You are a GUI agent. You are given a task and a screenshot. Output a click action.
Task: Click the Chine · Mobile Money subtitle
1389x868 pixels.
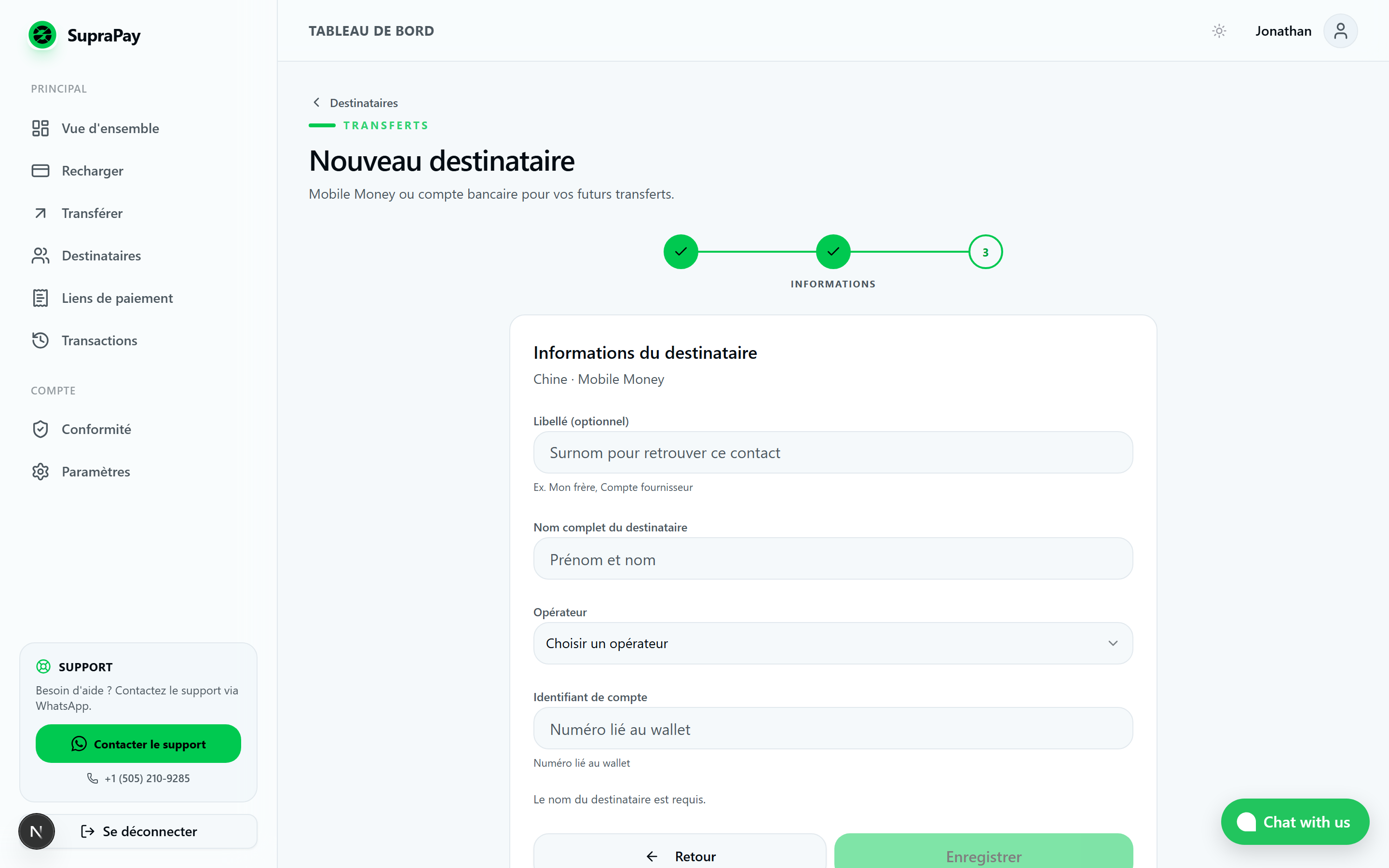599,379
